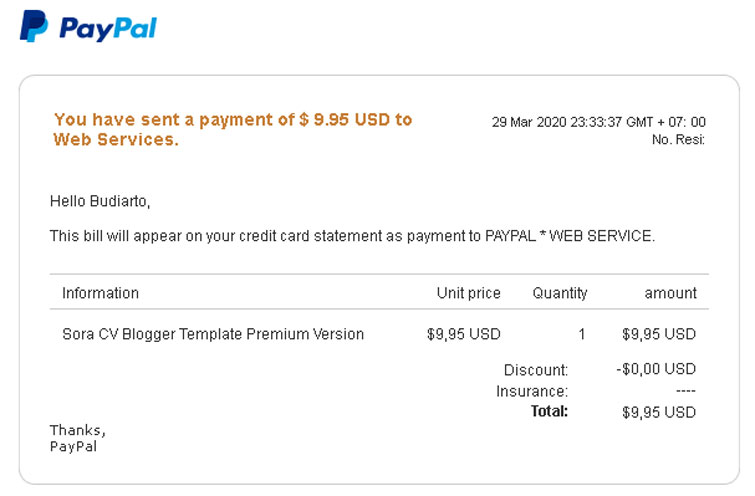The height and width of the screenshot is (496, 755).
Task: Click the bold Total label
Action: tap(549, 411)
